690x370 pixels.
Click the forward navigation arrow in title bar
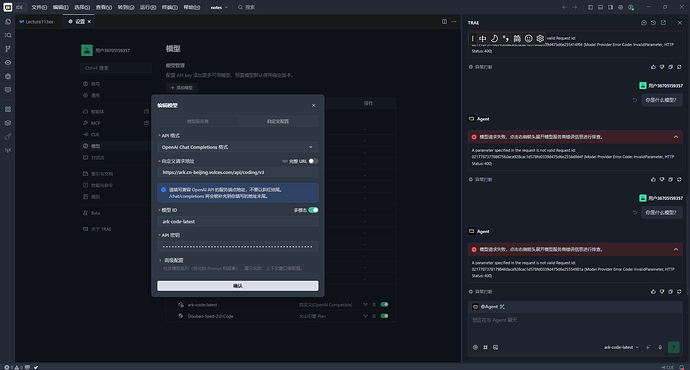click(x=574, y=7)
